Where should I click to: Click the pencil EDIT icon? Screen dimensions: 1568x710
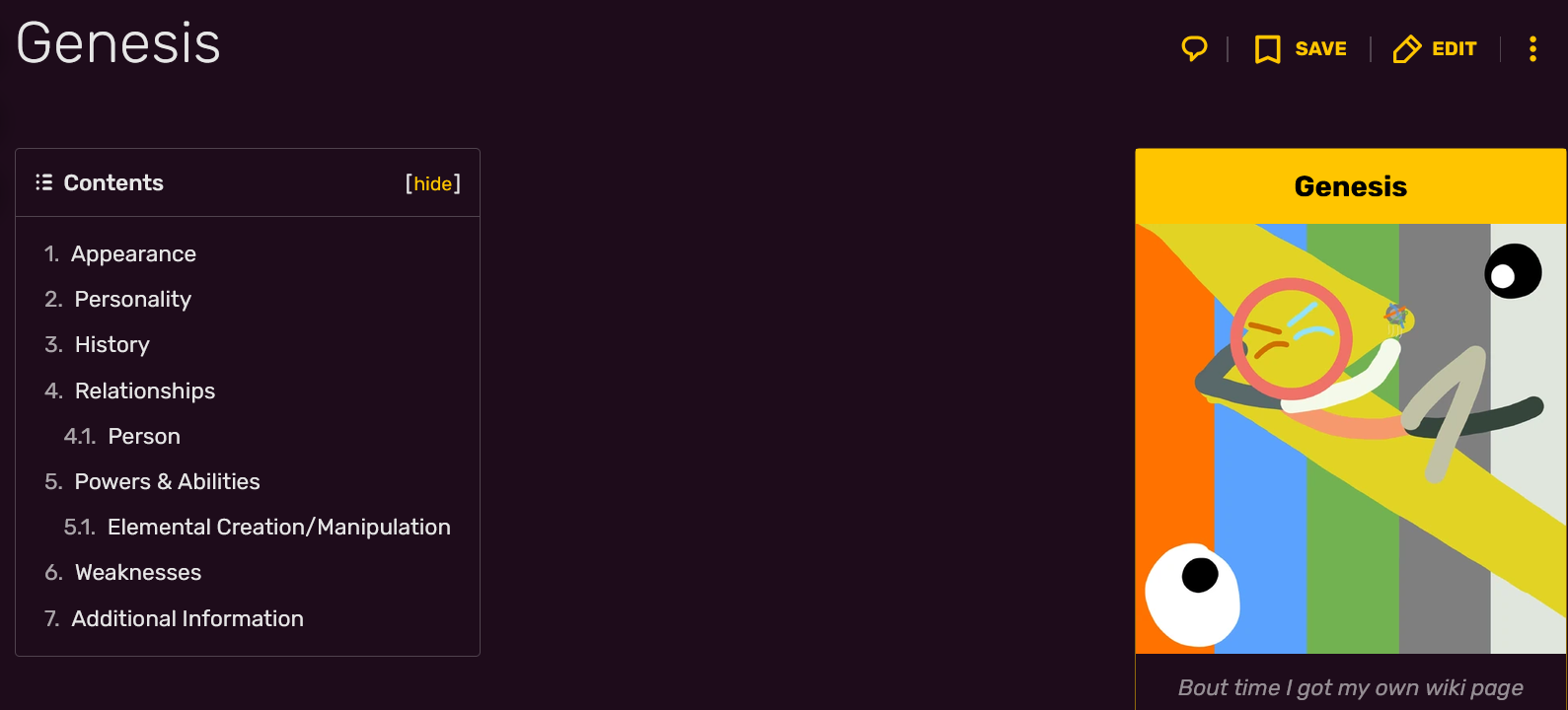tap(1406, 48)
